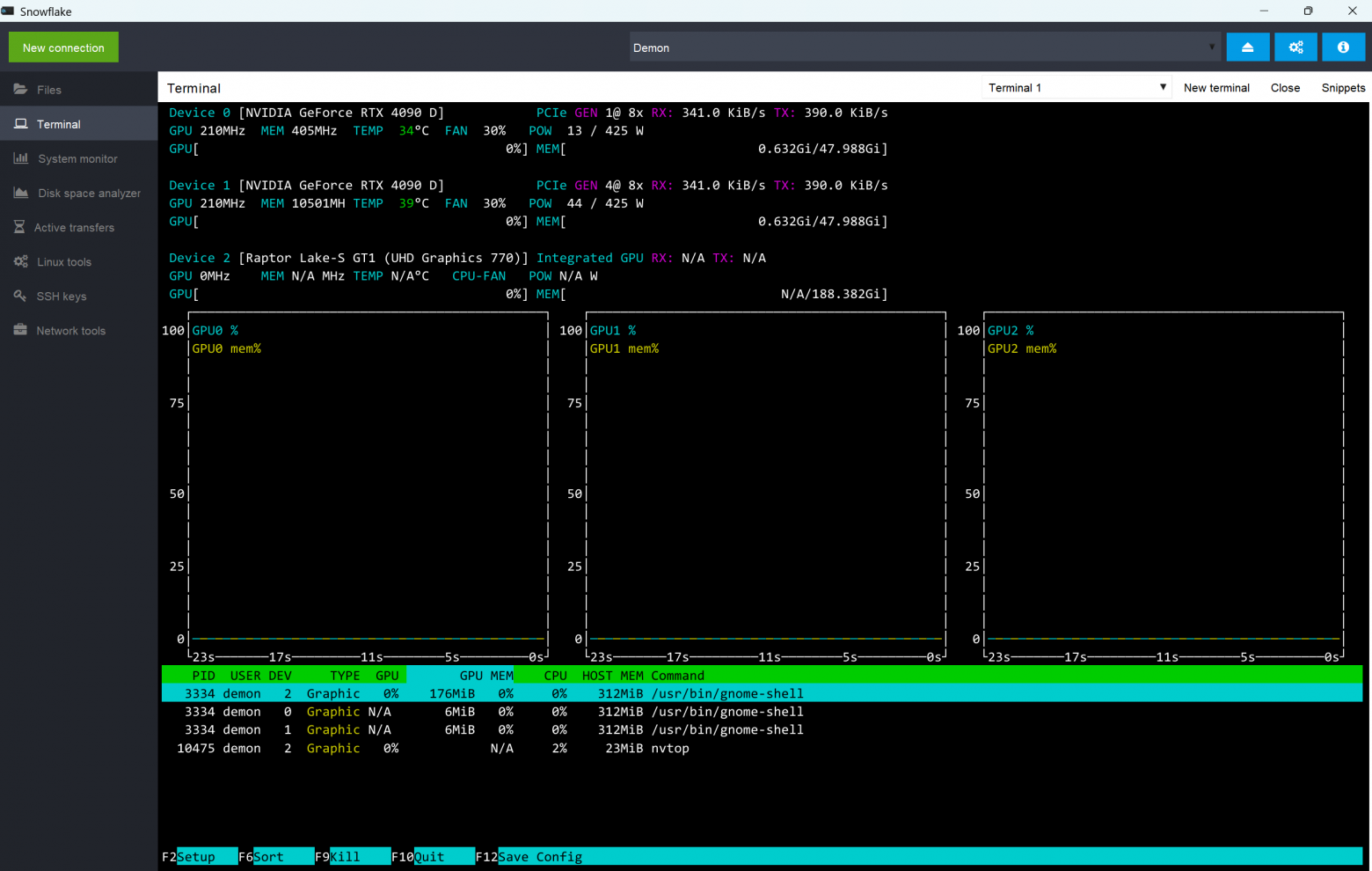Image resolution: width=1372 pixels, height=871 pixels.
Task: Click the blue eject disconnect button
Action: click(x=1247, y=48)
